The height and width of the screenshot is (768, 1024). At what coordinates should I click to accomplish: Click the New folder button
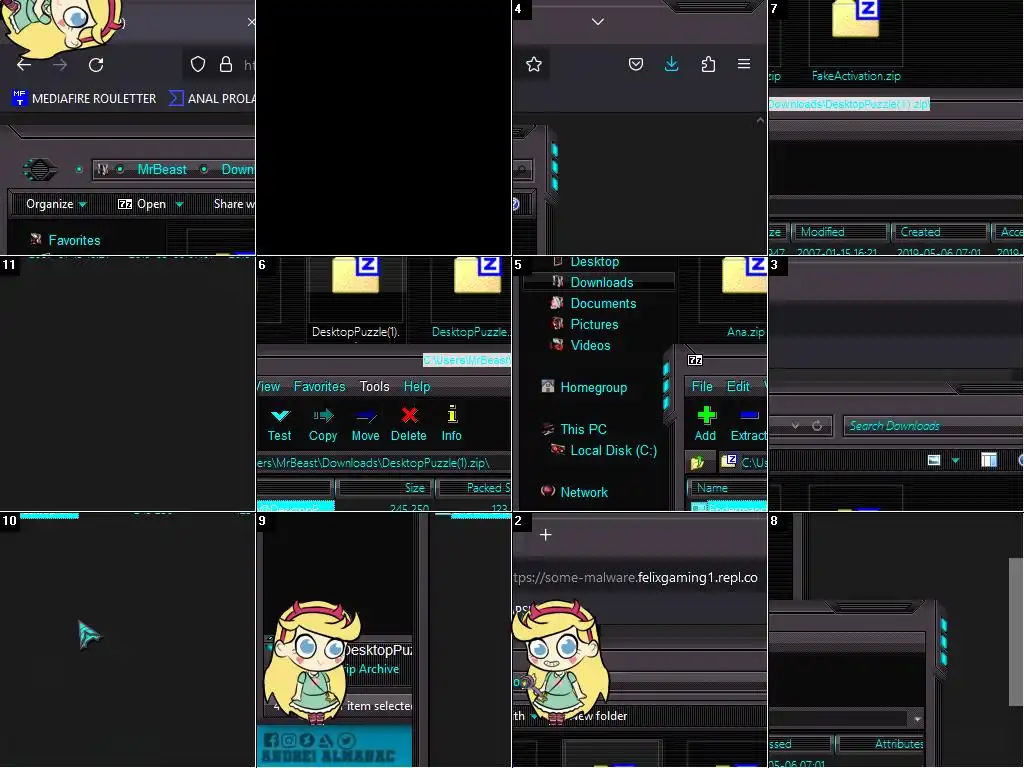click(598, 716)
